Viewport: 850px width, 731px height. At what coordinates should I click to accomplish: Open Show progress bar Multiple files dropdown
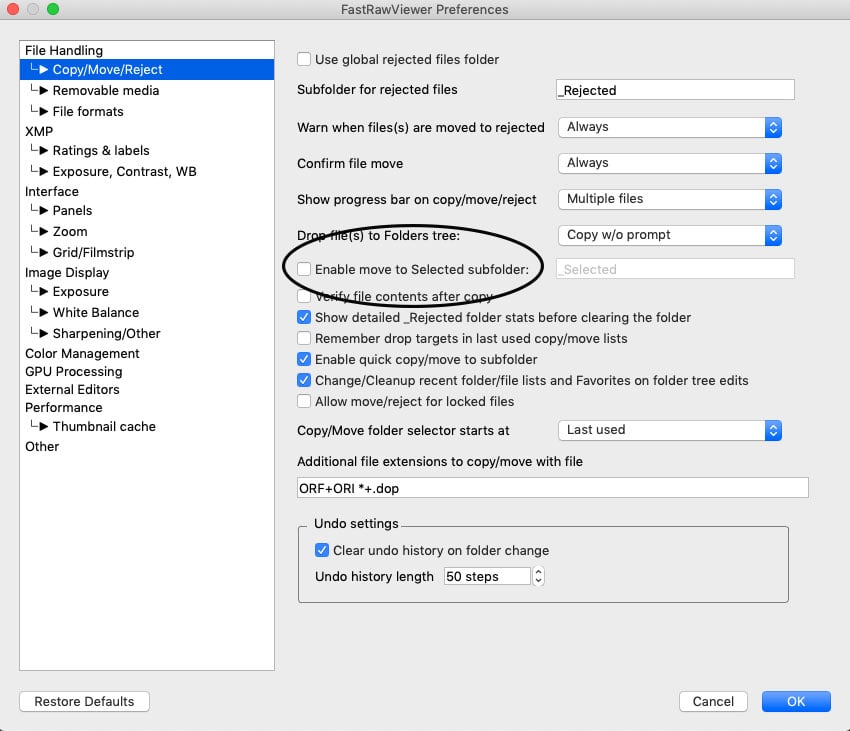670,199
